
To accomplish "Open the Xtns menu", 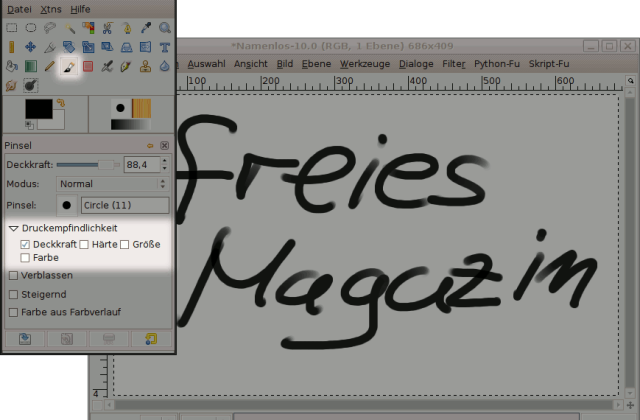I will [51, 9].
